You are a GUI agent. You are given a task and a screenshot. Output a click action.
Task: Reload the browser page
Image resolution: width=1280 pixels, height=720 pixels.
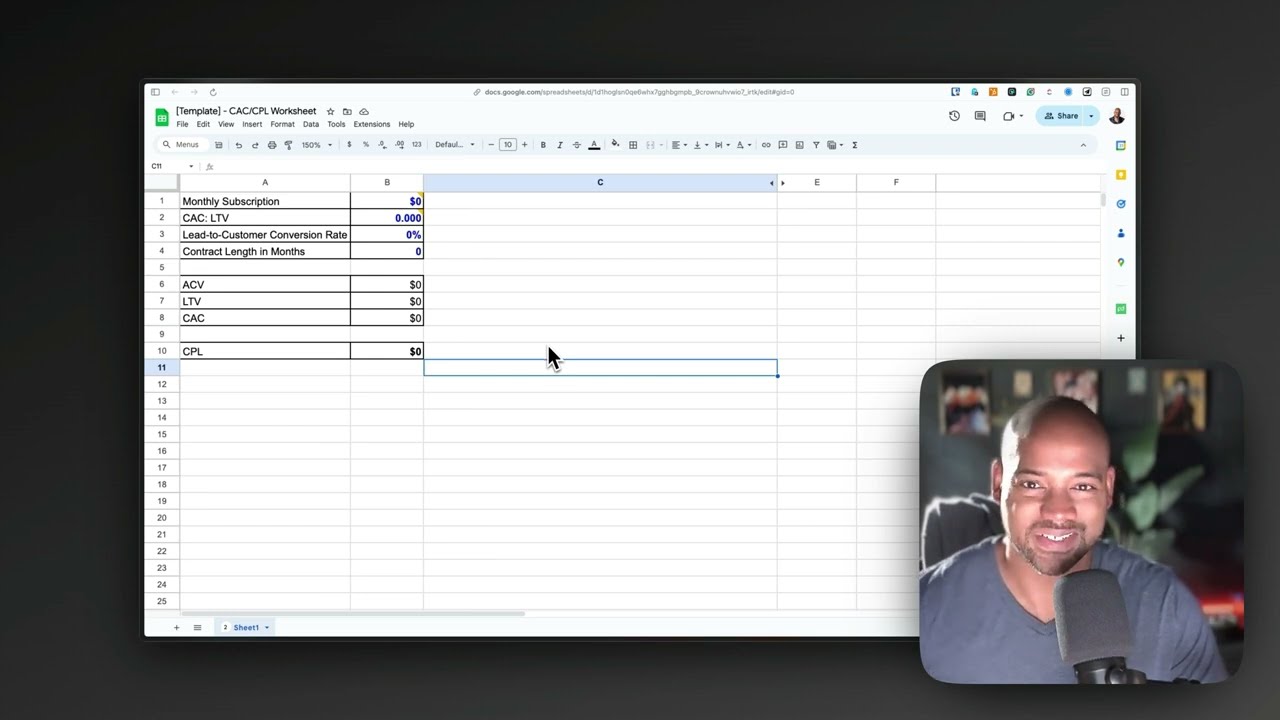tap(213, 92)
